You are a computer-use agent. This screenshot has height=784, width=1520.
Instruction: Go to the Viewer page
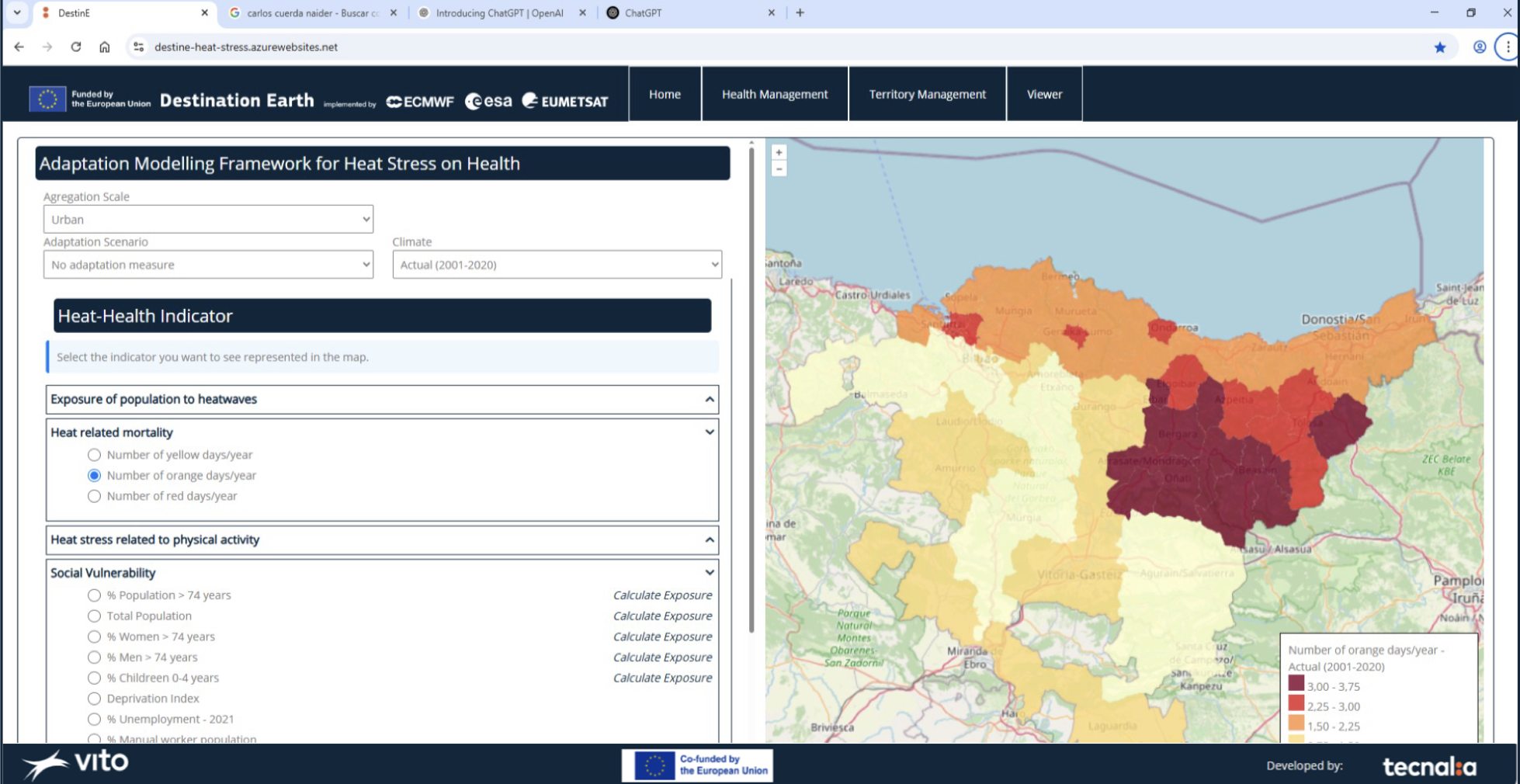pos(1044,94)
